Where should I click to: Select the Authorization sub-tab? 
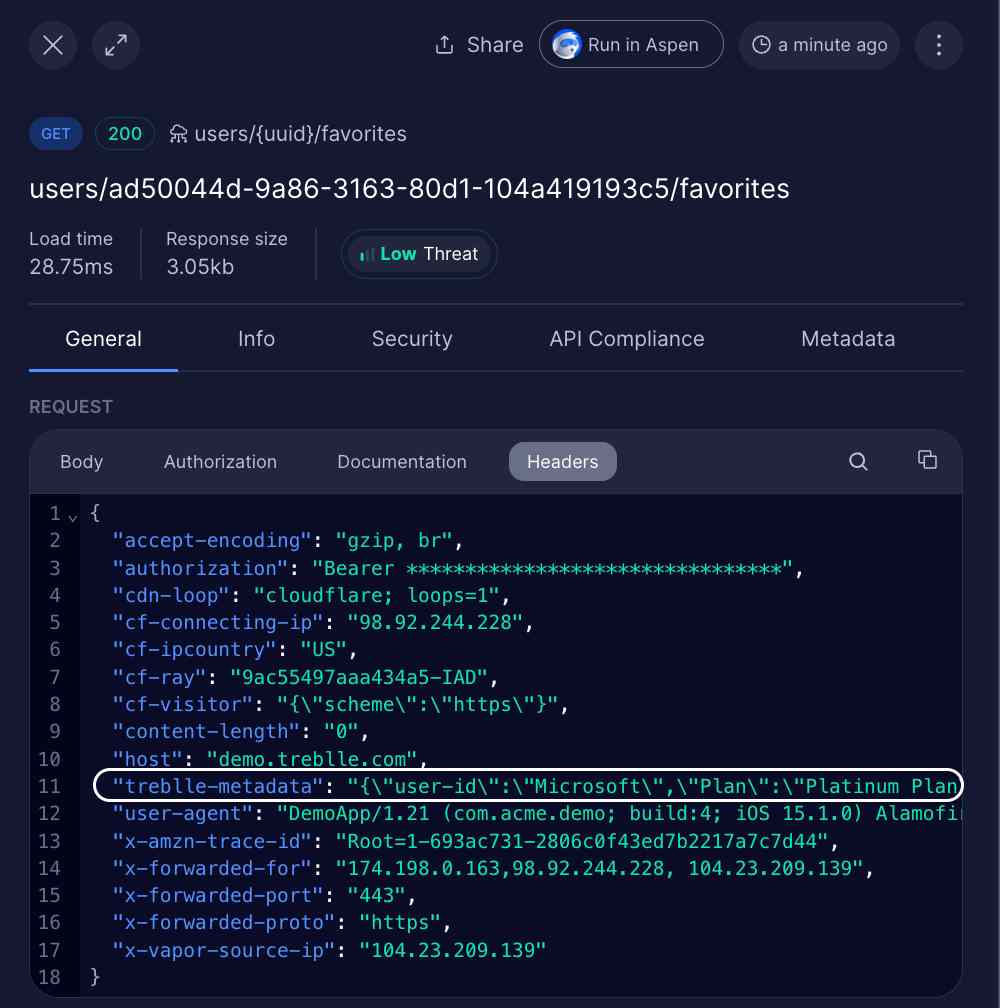pyautogui.click(x=220, y=461)
